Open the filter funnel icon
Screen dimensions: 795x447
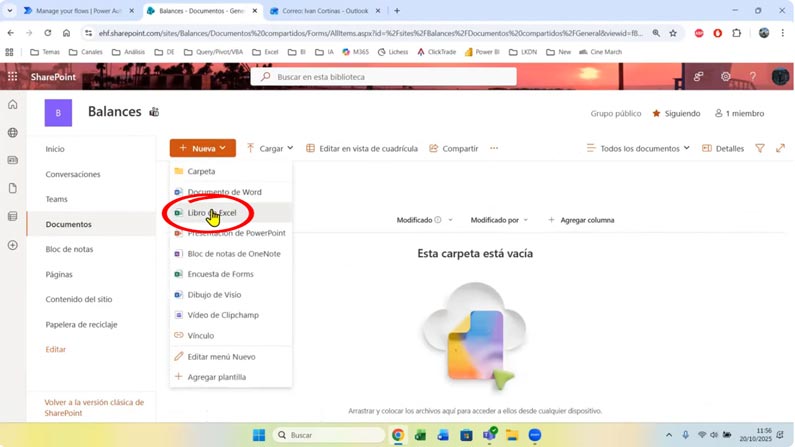click(x=760, y=148)
